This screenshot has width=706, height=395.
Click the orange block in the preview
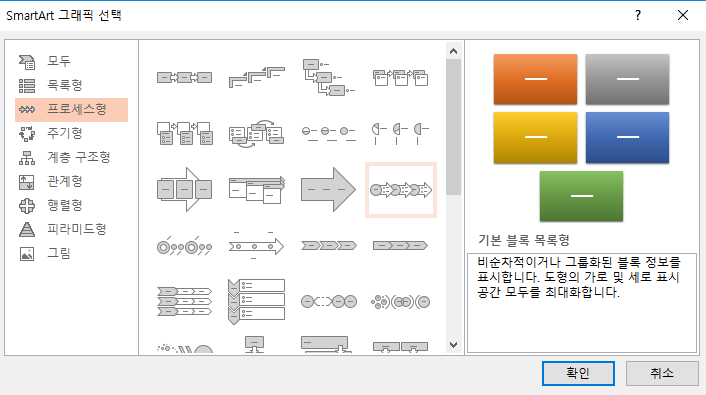click(x=535, y=79)
